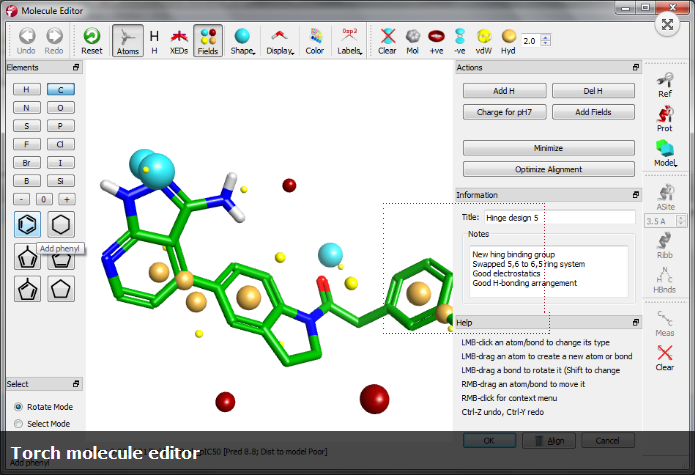This screenshot has height=475, width=695.
Task: Select element H
Action: 27,90
